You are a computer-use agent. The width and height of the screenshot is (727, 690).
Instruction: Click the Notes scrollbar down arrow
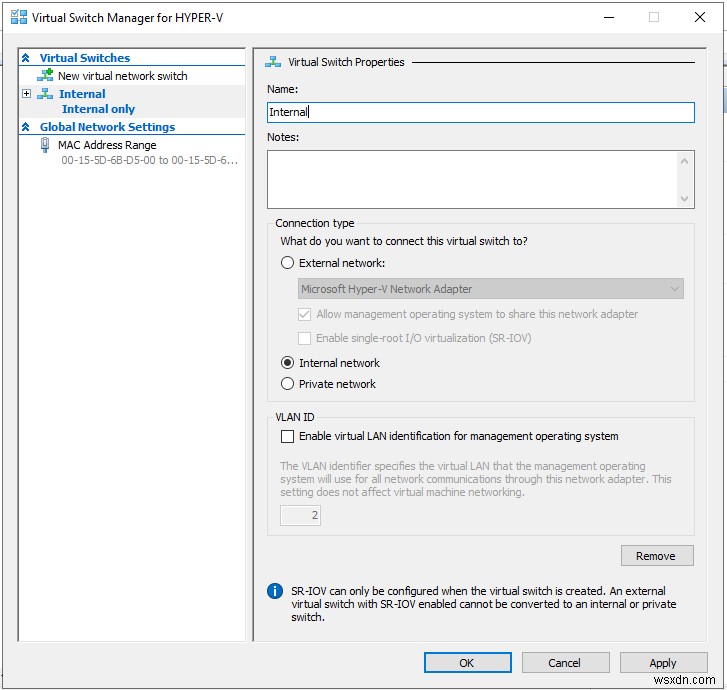pyautogui.click(x=684, y=198)
